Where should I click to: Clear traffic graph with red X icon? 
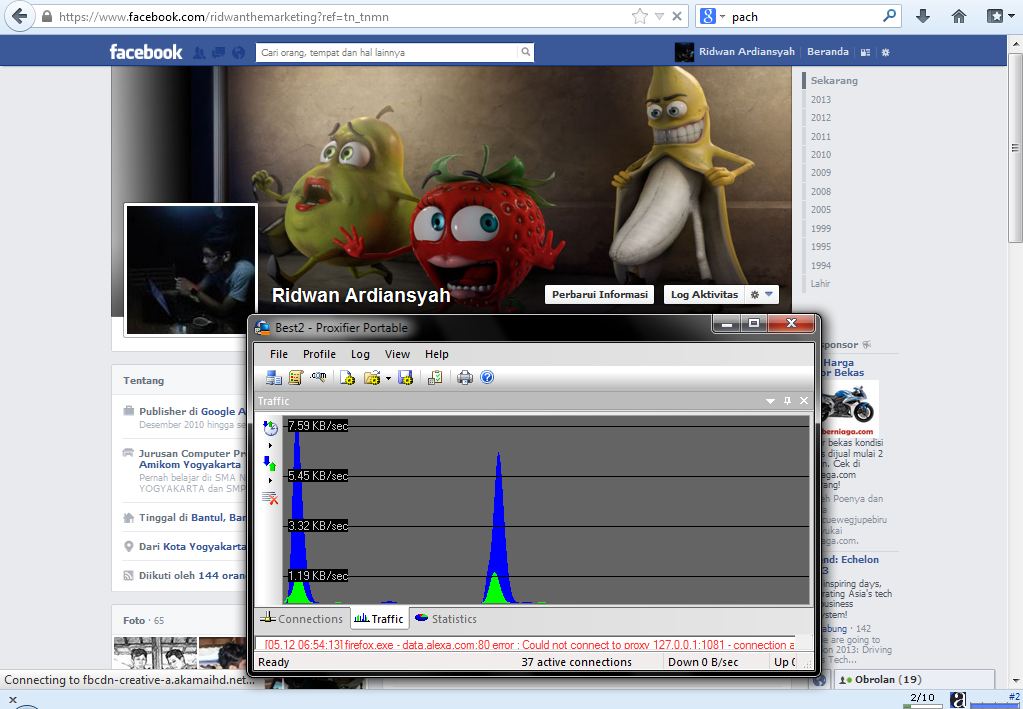tap(270, 499)
